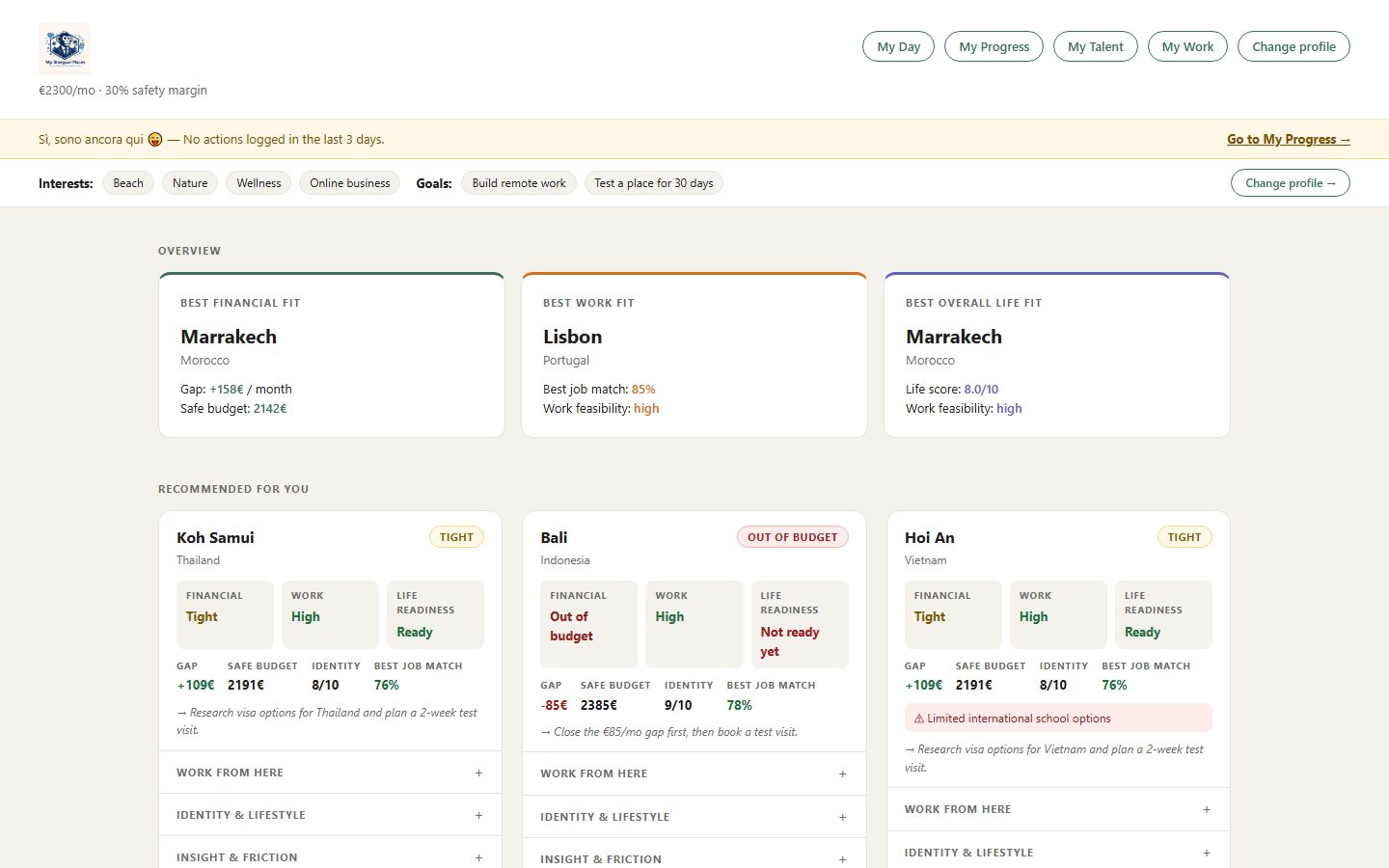Click the Limited international school options warning
1389x868 pixels.
click(1058, 719)
